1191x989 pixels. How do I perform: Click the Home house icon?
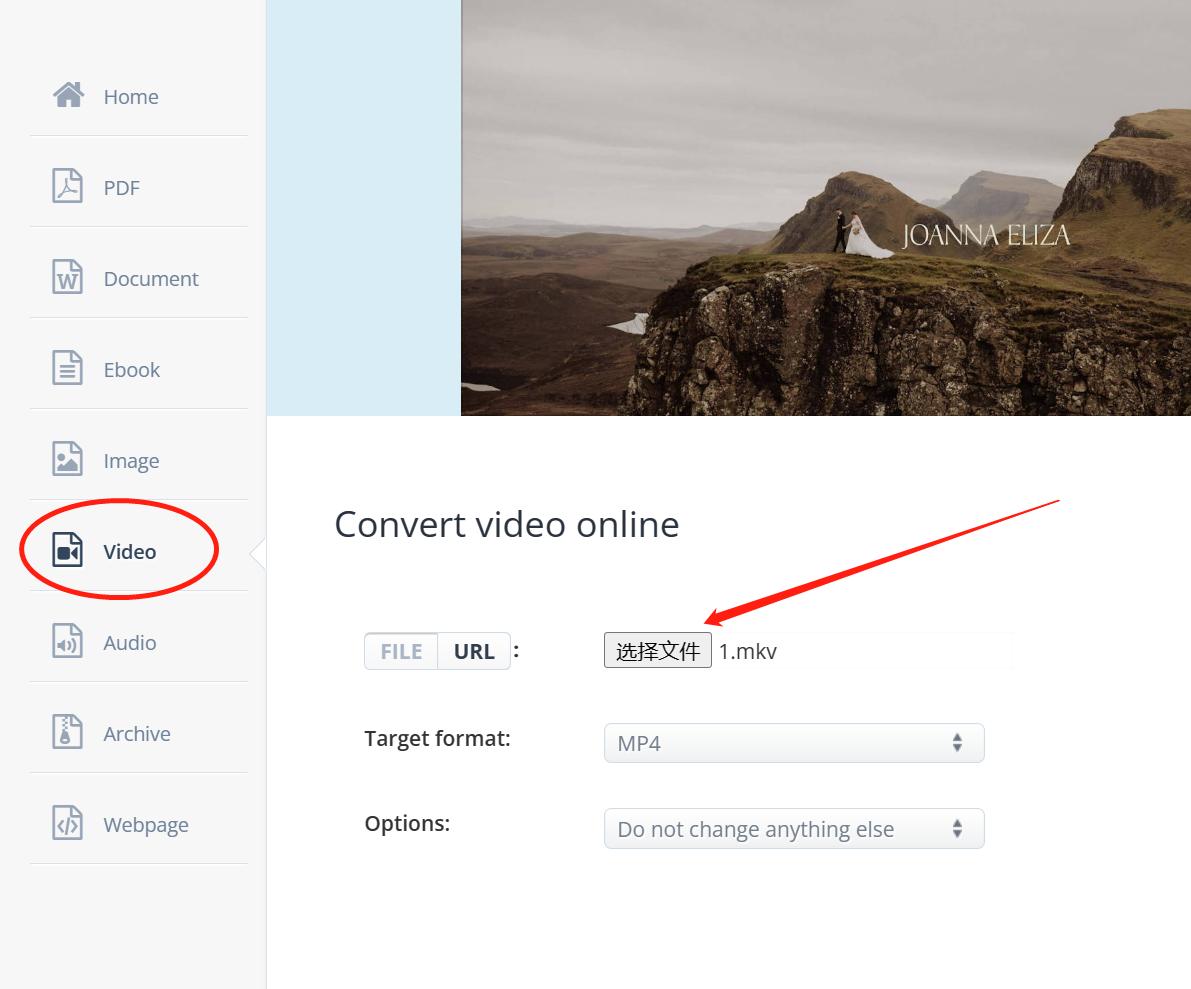pos(68,96)
